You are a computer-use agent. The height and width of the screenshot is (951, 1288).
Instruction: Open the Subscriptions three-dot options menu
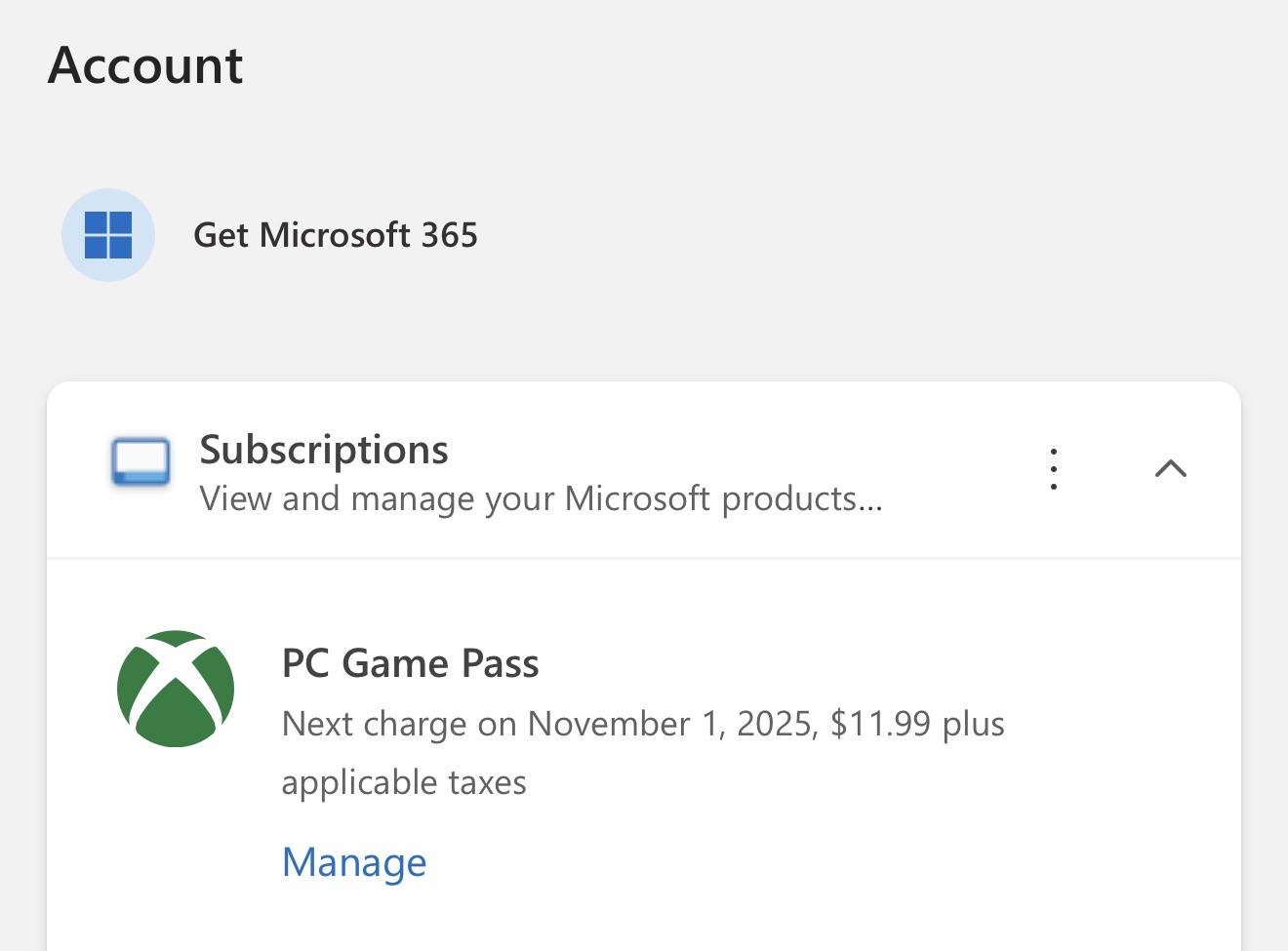[x=1054, y=469]
